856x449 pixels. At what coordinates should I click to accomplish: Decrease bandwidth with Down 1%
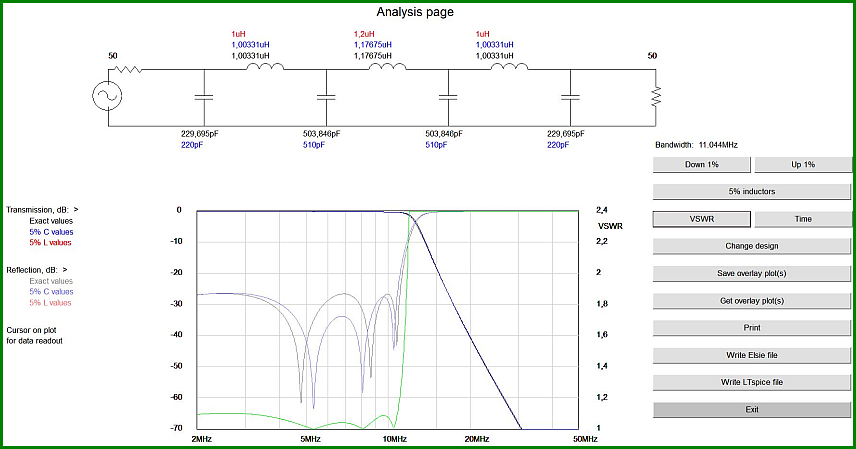pyautogui.click(x=702, y=164)
